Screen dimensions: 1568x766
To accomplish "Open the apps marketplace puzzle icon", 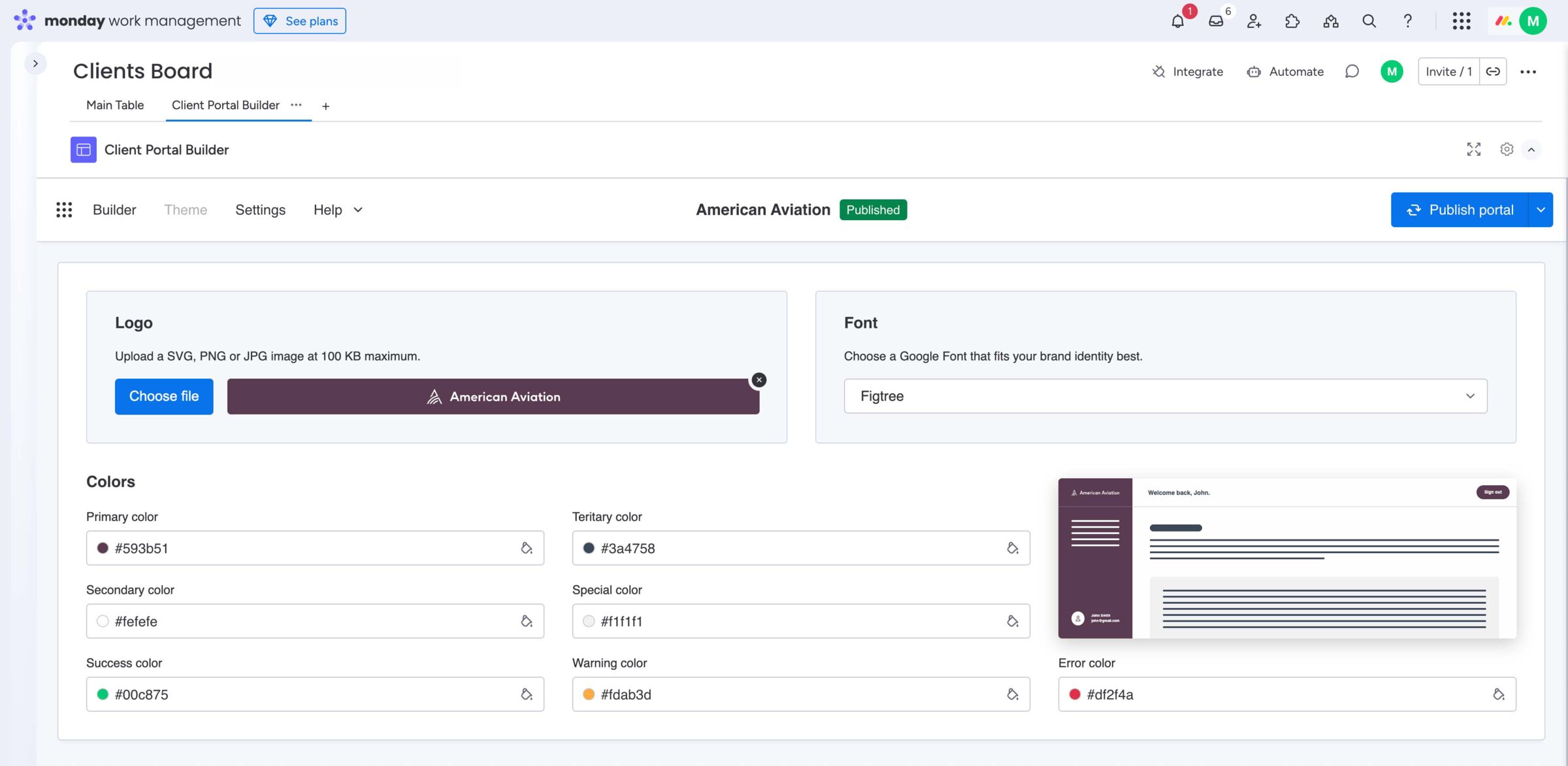I will tap(1292, 21).
